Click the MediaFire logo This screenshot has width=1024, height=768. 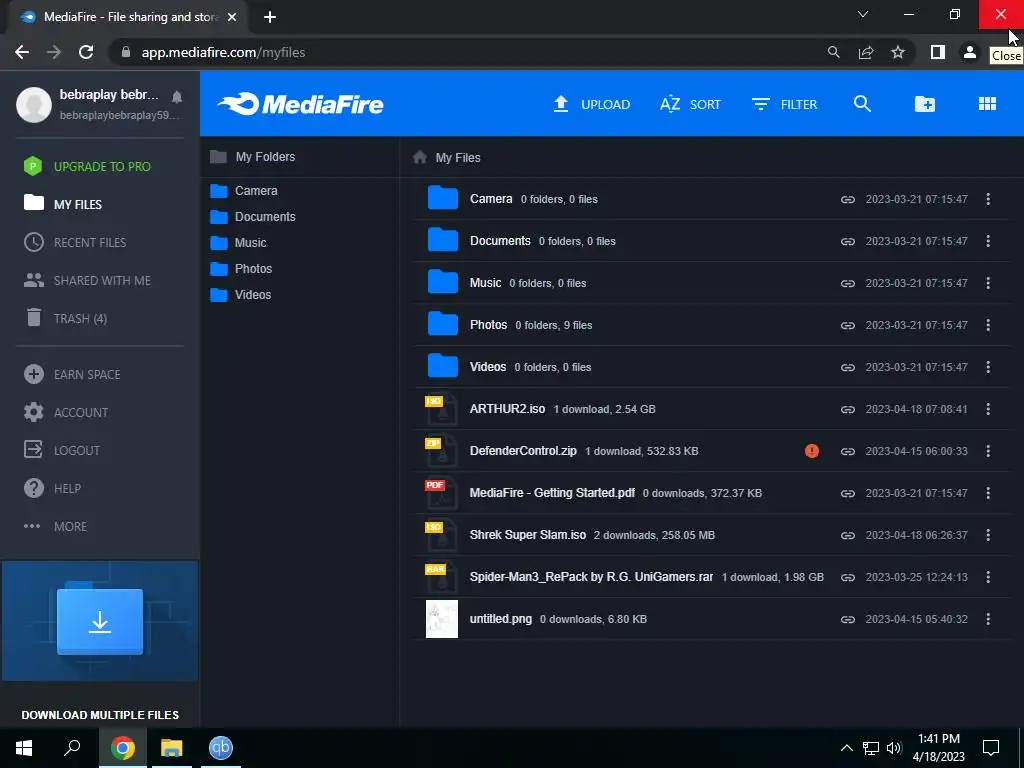(300, 104)
